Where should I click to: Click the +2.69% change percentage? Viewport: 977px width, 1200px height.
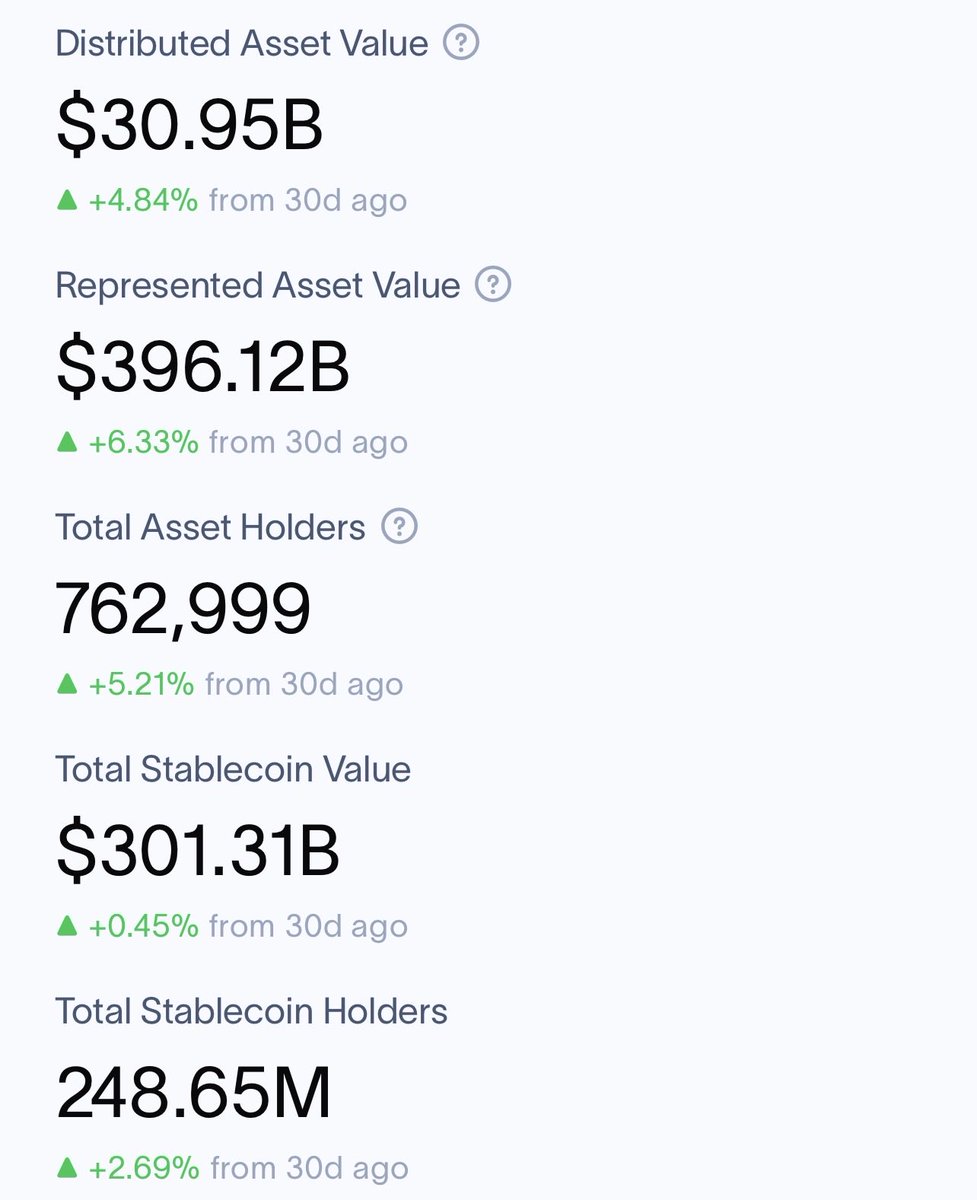point(144,1167)
